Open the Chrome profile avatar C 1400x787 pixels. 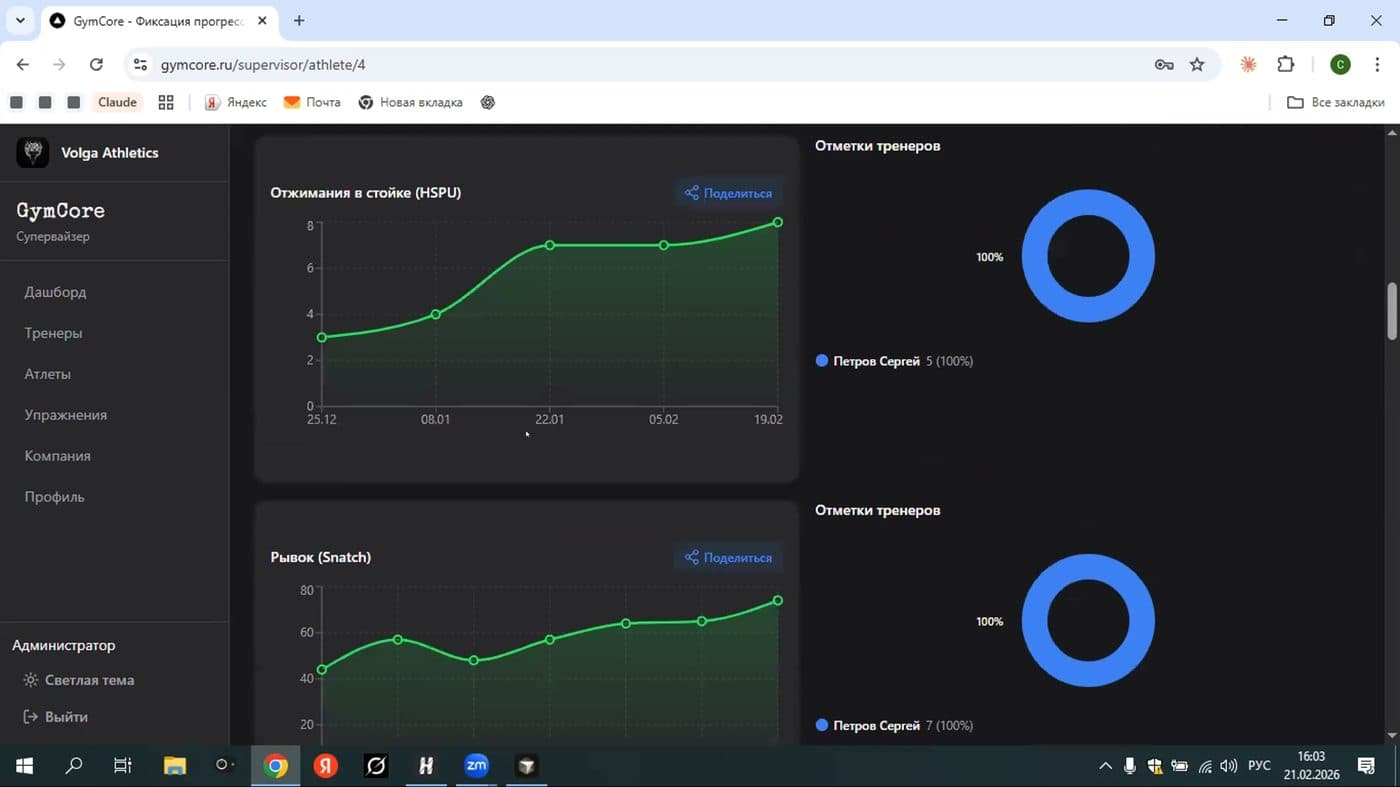coord(1340,65)
